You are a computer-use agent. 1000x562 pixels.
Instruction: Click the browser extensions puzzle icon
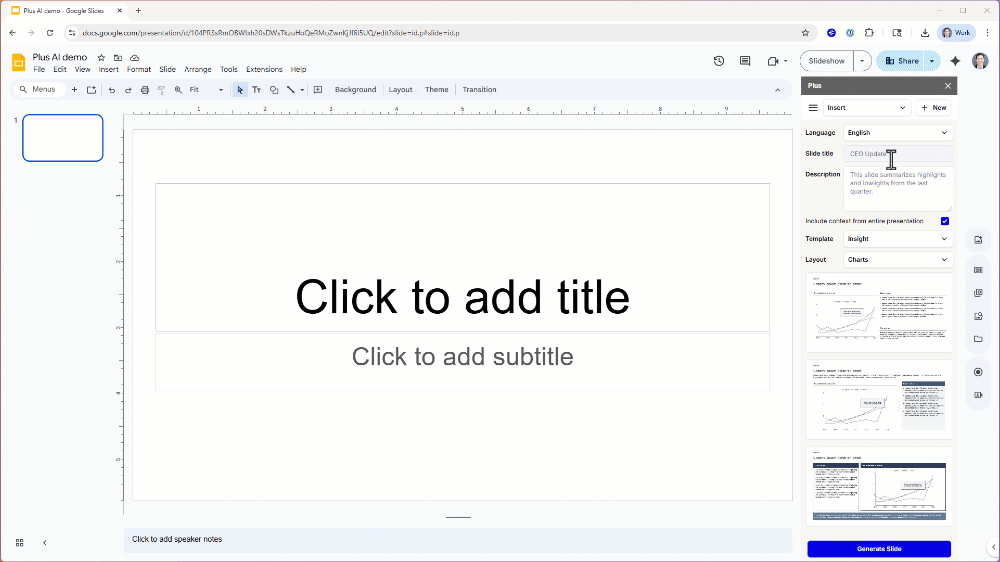[x=869, y=33]
